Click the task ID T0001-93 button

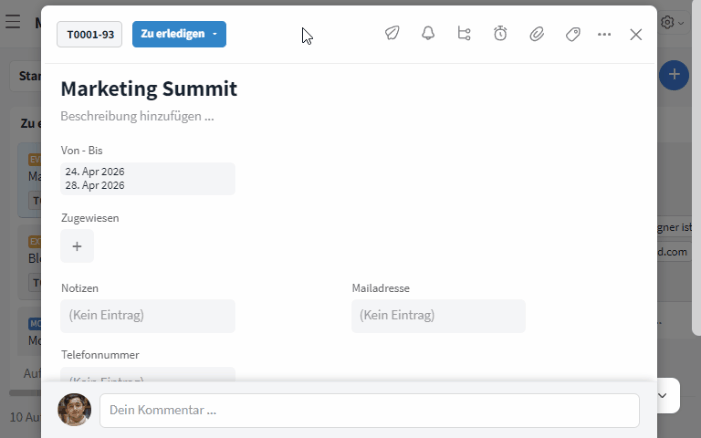89,34
